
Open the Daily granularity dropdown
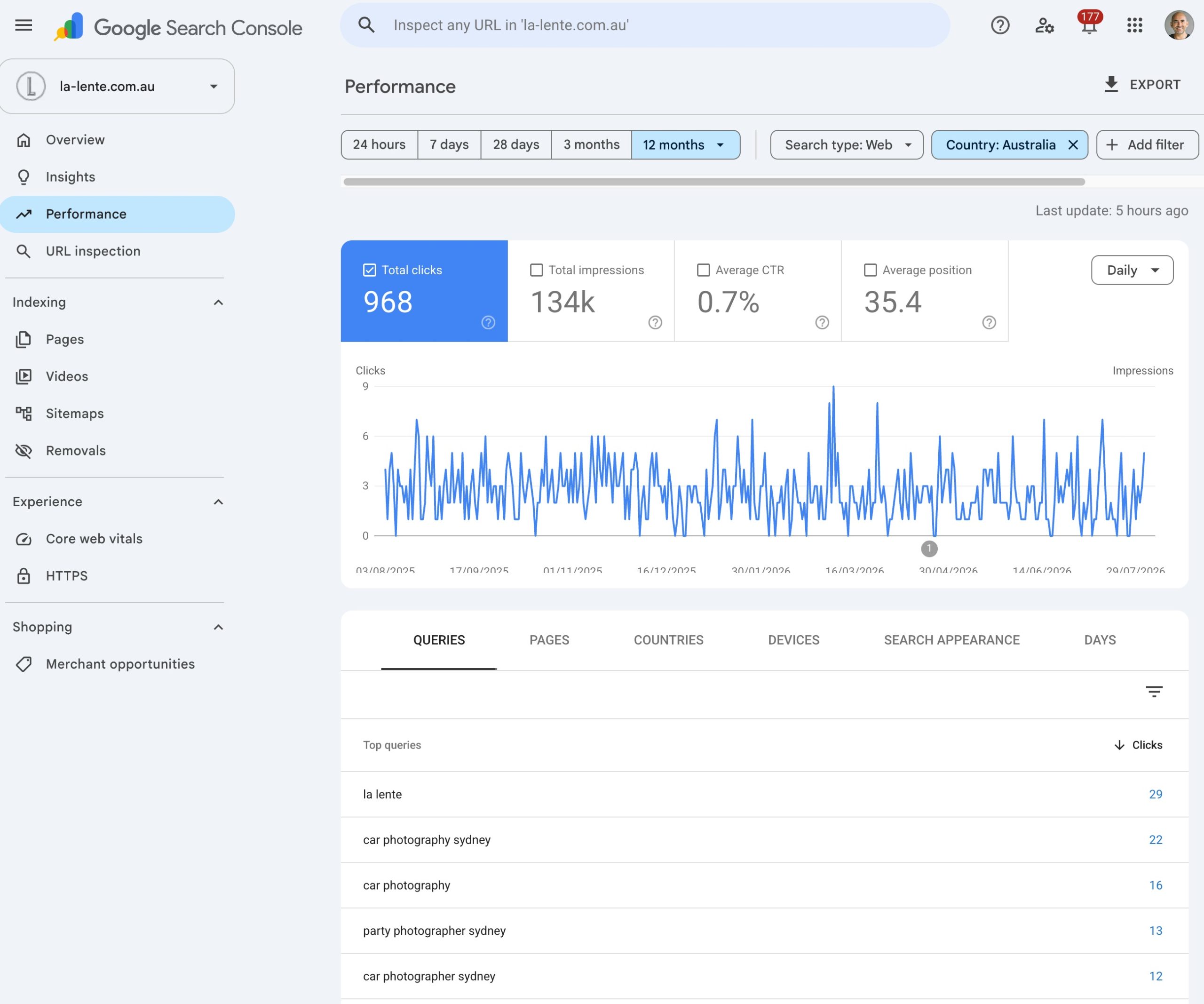pyautogui.click(x=1132, y=270)
